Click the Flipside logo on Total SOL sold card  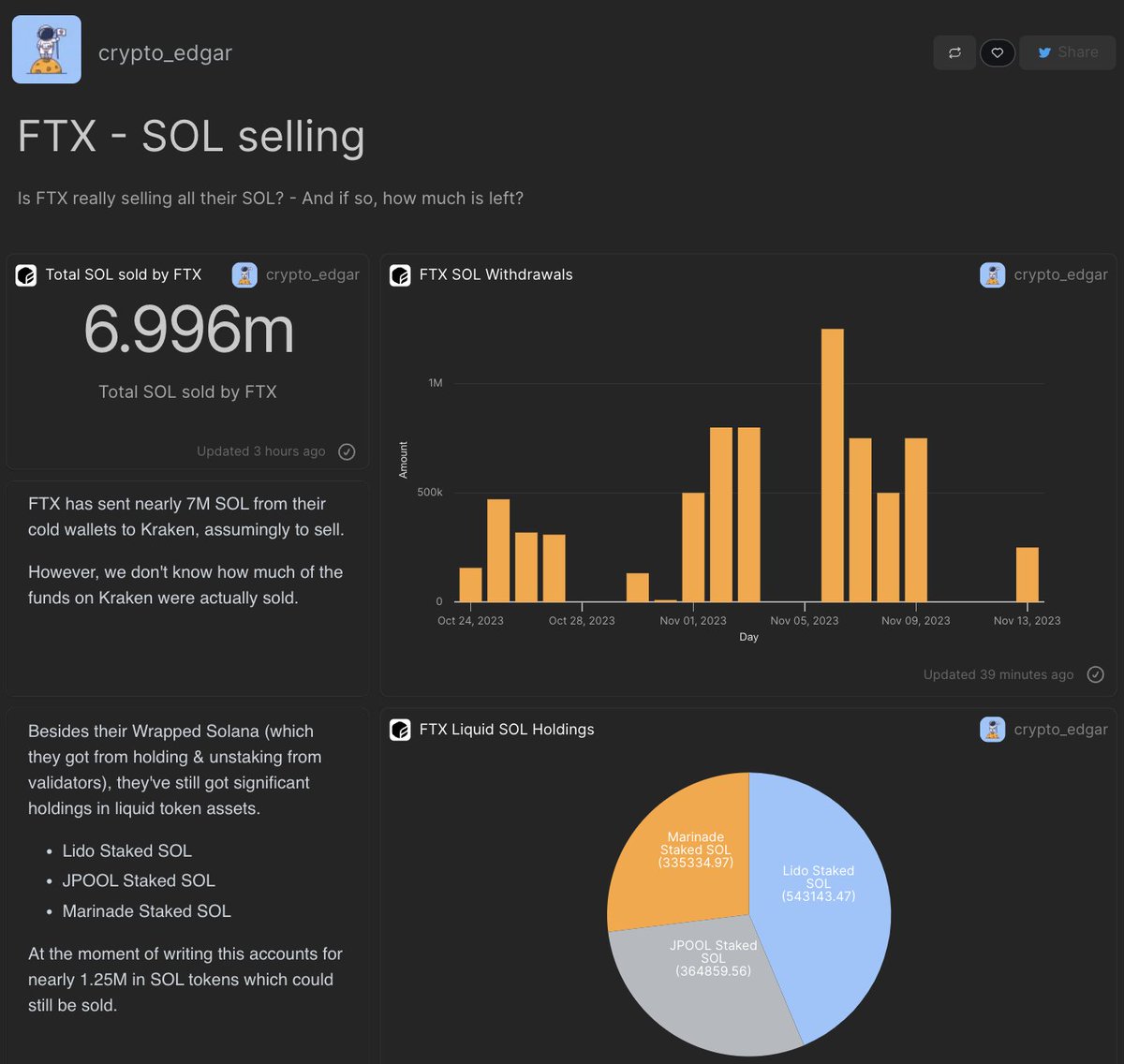point(26,274)
